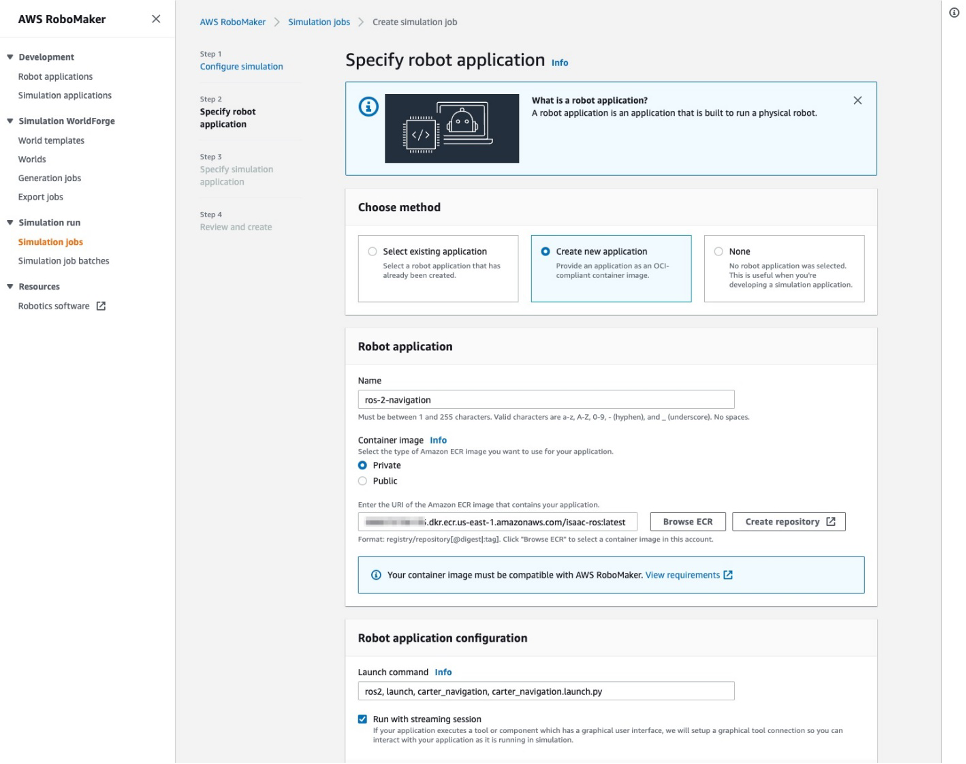Open Export jobs in sidebar

click(x=41, y=197)
